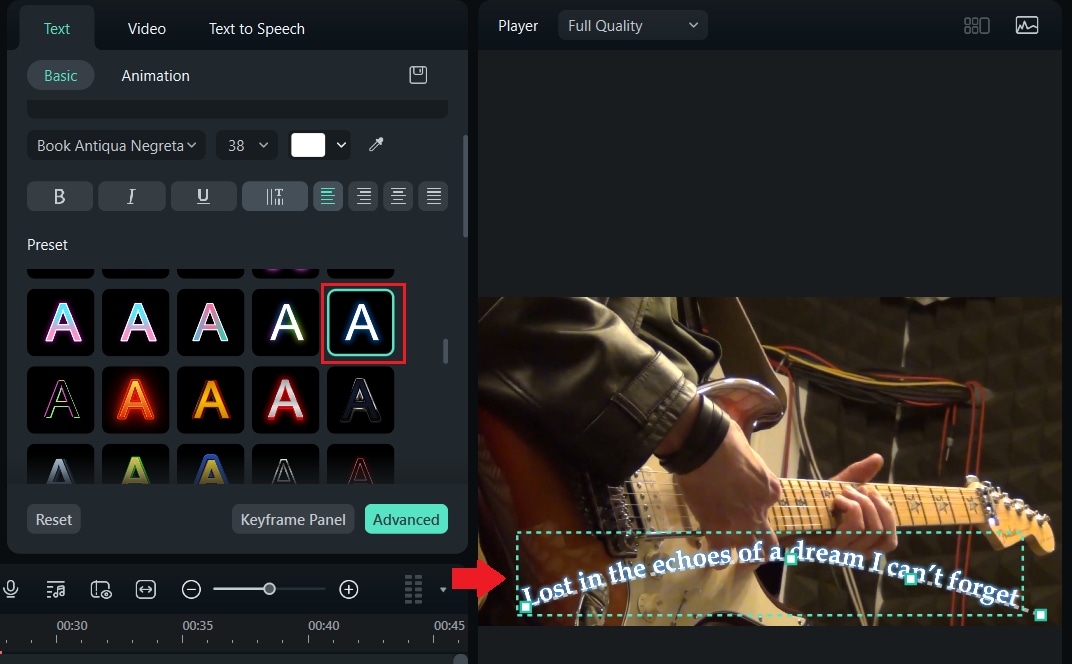Toggle underline text formatting
Viewport: 1072px width, 664px height.
click(x=203, y=196)
